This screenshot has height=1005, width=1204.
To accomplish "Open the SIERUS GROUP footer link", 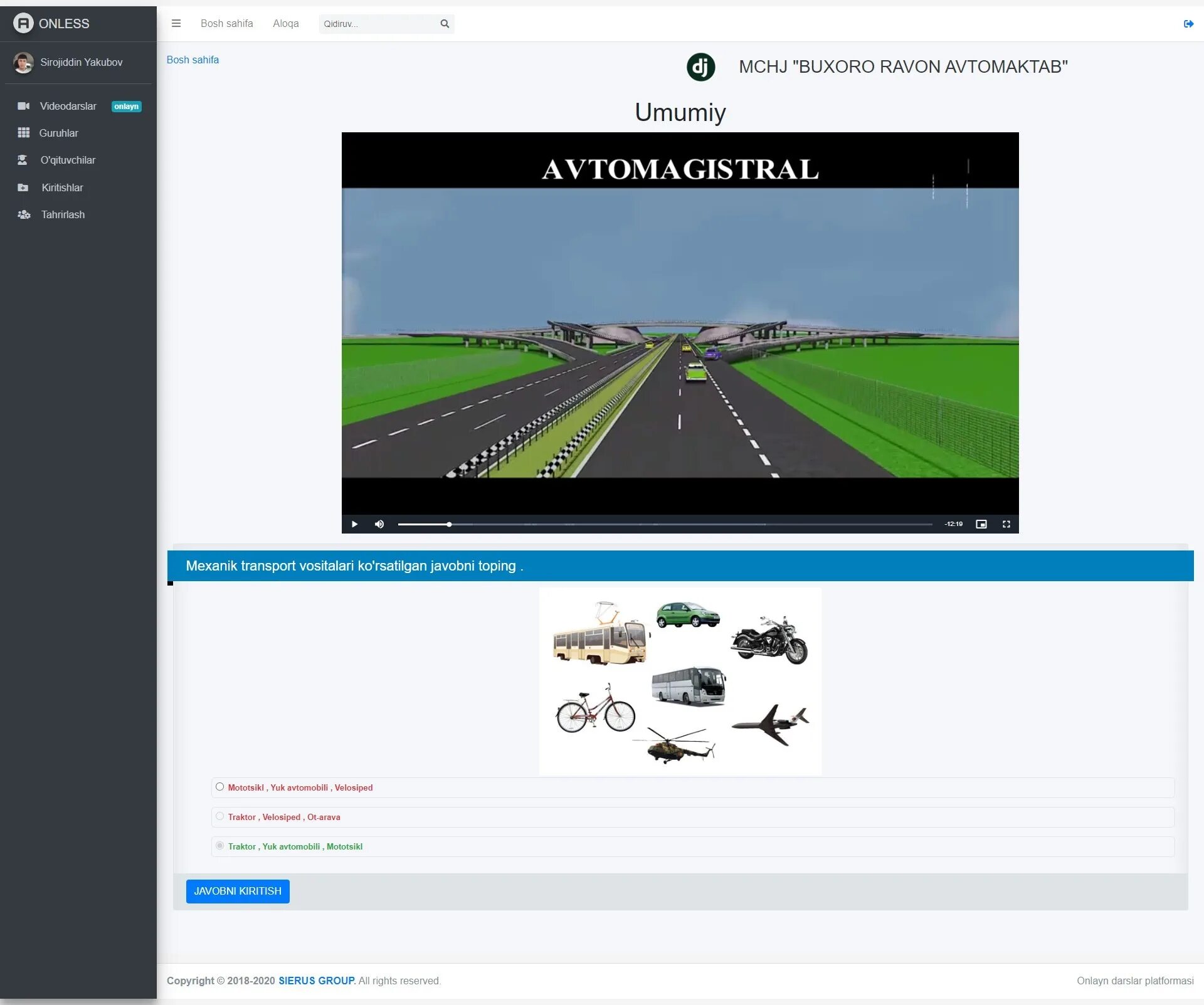I will coord(317,981).
